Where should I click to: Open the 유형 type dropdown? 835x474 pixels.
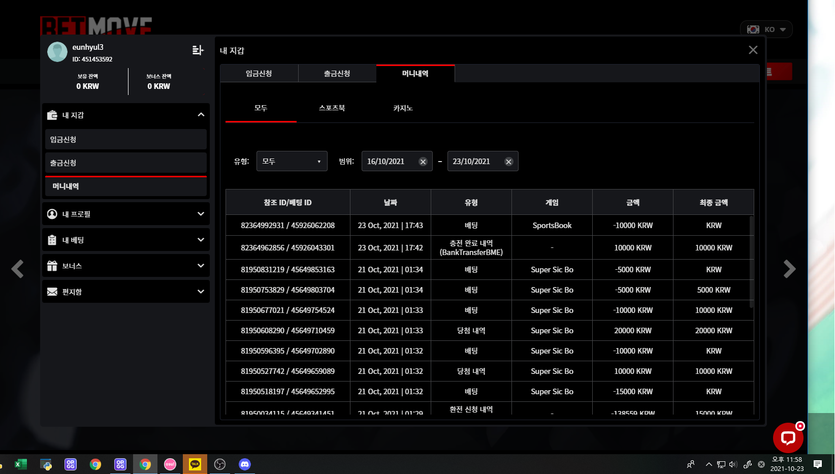pos(292,161)
